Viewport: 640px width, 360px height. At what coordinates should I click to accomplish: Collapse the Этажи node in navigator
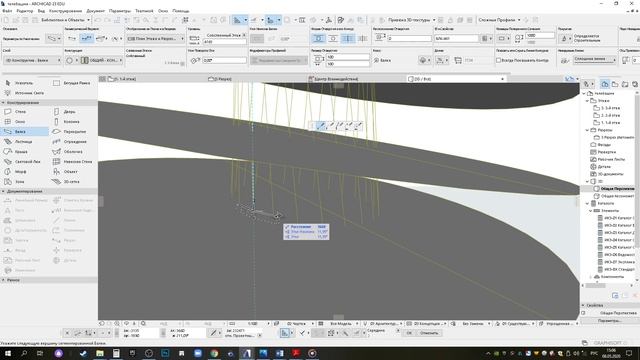tap(587, 100)
